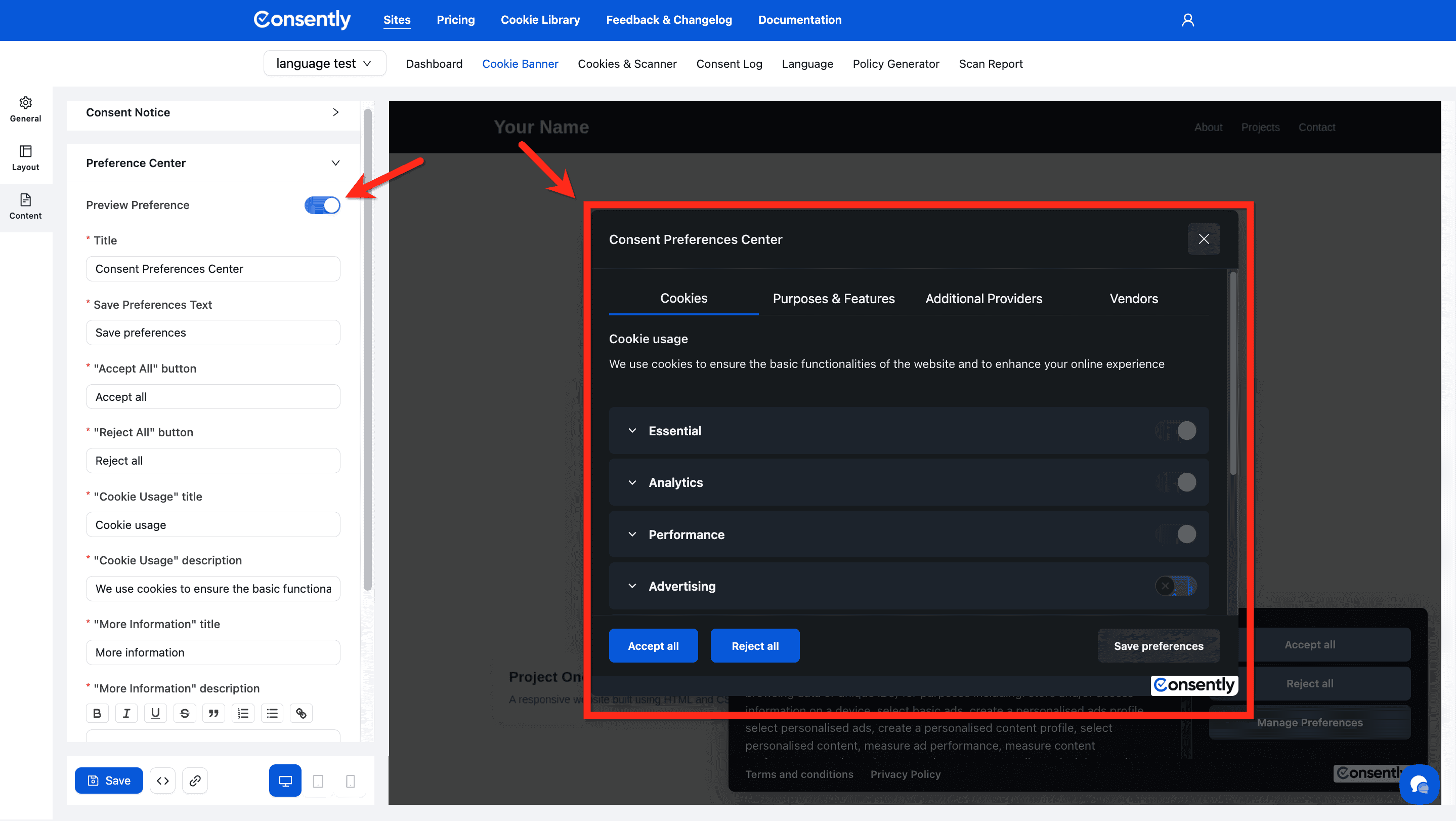Disable the Preview Preference toggle
The width and height of the screenshot is (1456, 821).
322,206
